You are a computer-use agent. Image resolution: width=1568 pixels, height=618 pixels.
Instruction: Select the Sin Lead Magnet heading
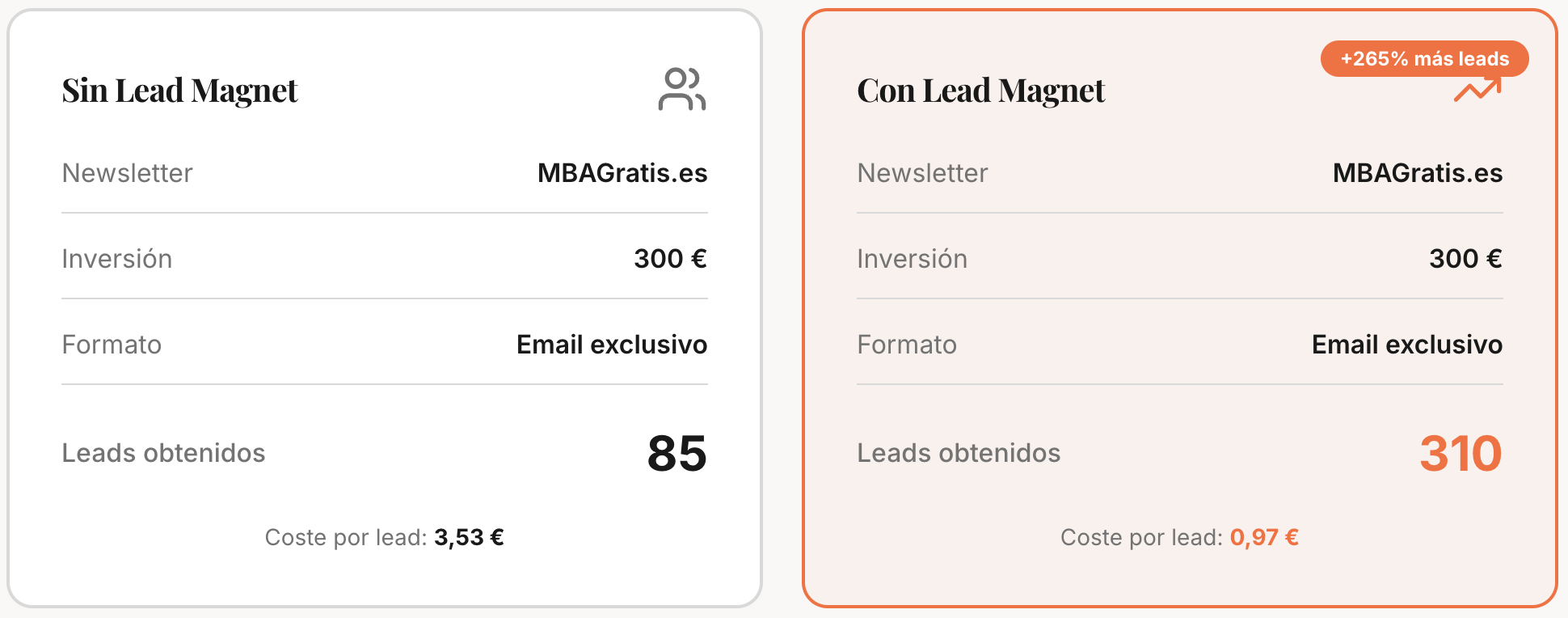coord(180,91)
